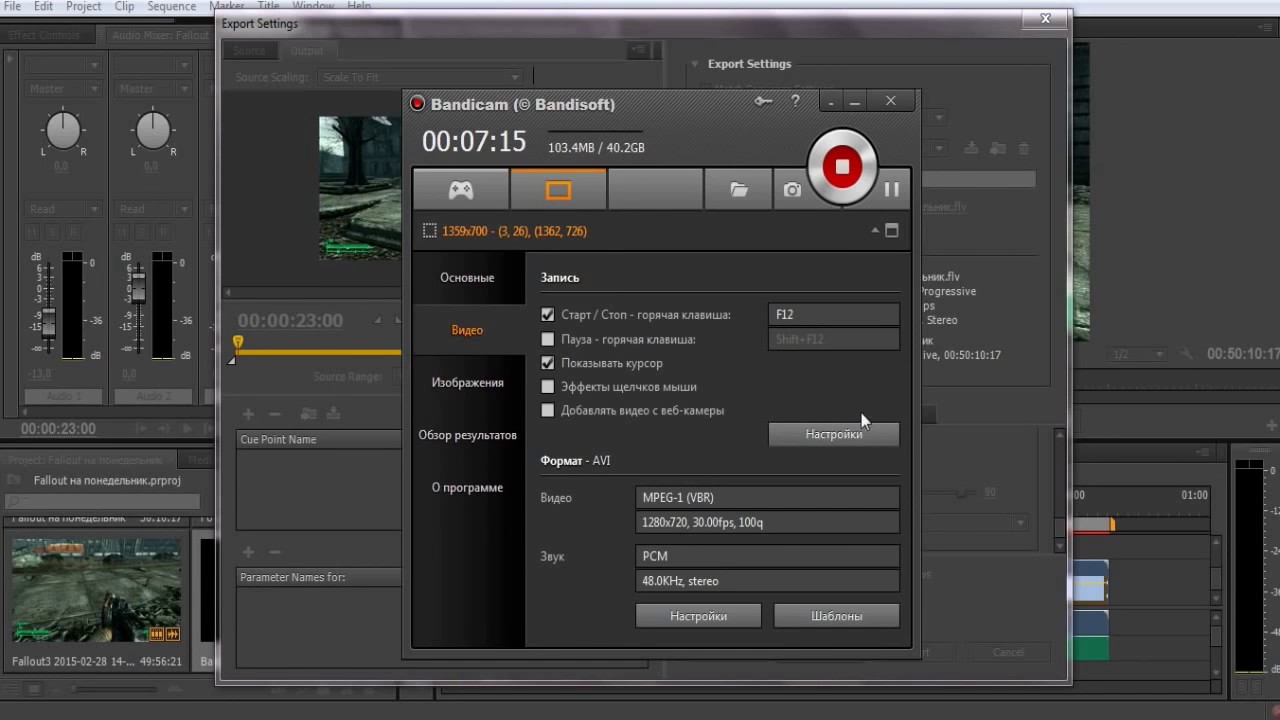
Task: Click the PCM audio codec field
Action: (x=767, y=556)
